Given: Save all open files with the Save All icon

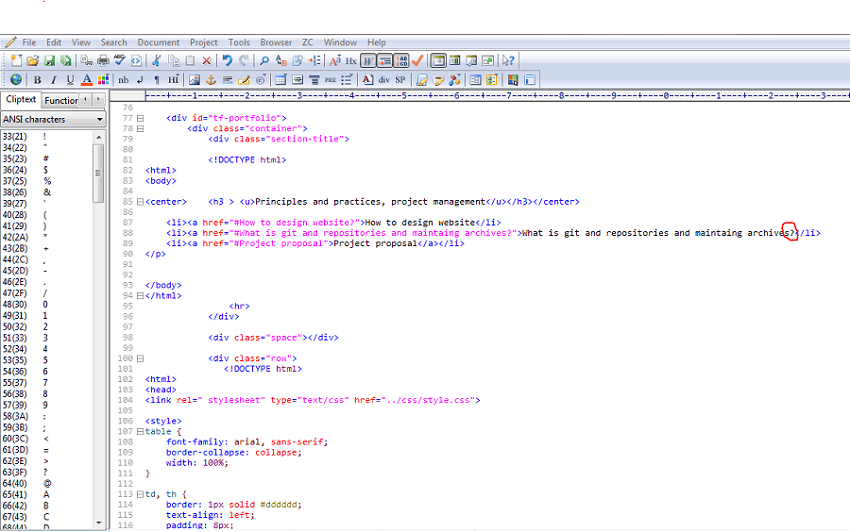Looking at the screenshot, I should point(66,61).
